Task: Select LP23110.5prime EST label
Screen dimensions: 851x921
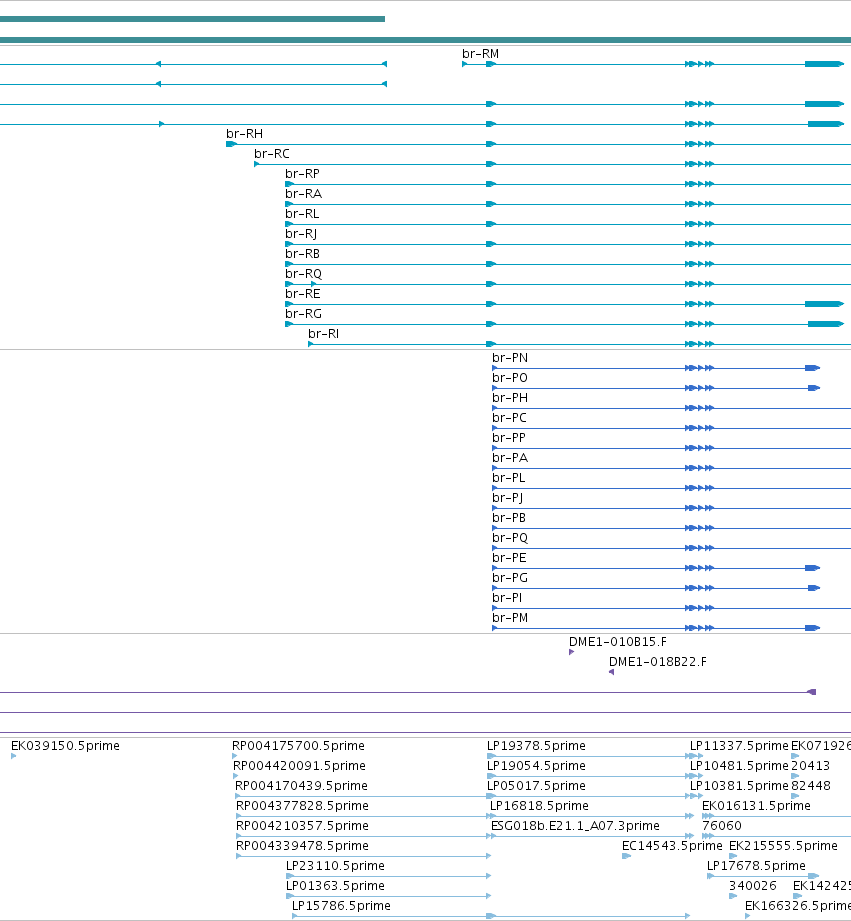Action: (x=335, y=865)
